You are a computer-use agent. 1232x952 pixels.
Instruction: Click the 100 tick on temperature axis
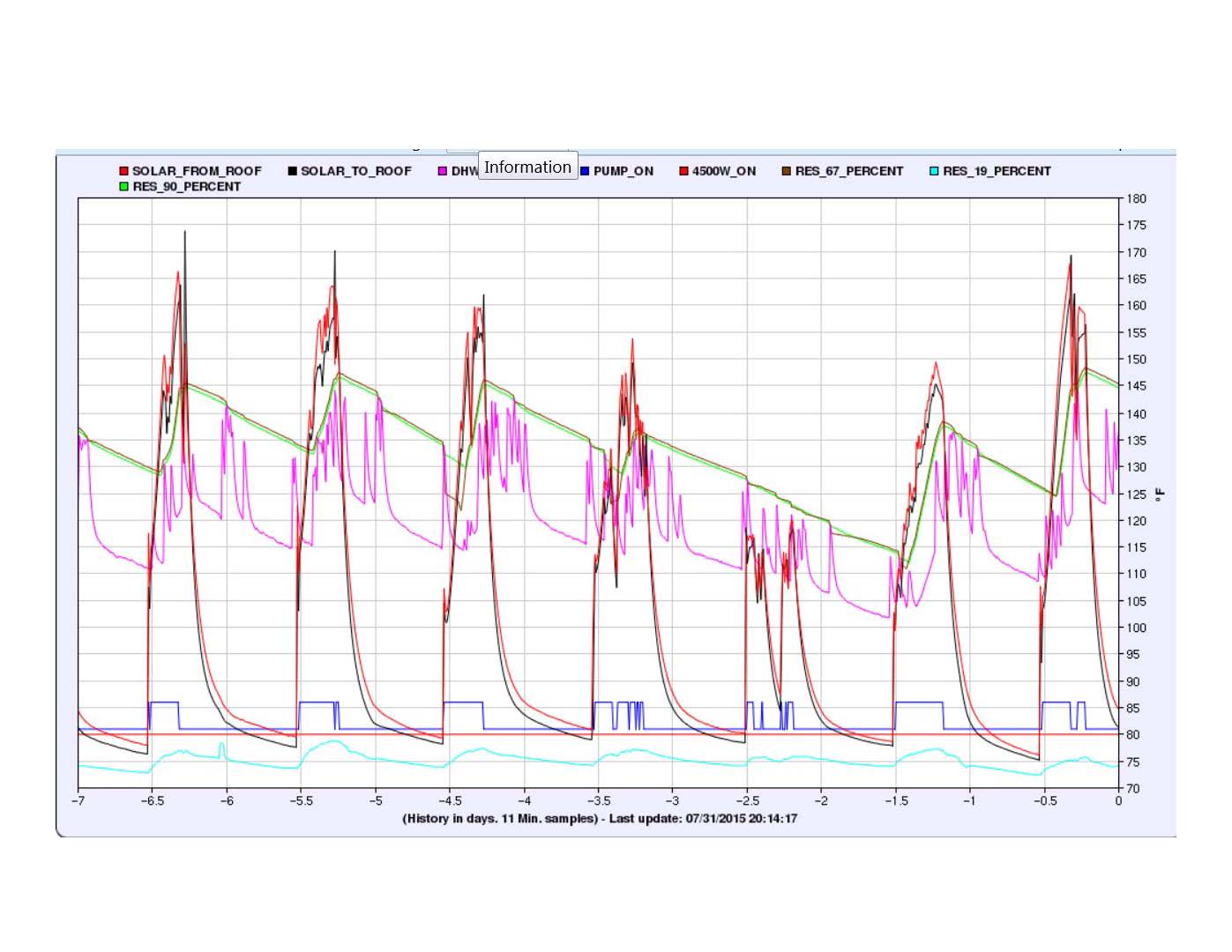pyautogui.click(x=1136, y=628)
